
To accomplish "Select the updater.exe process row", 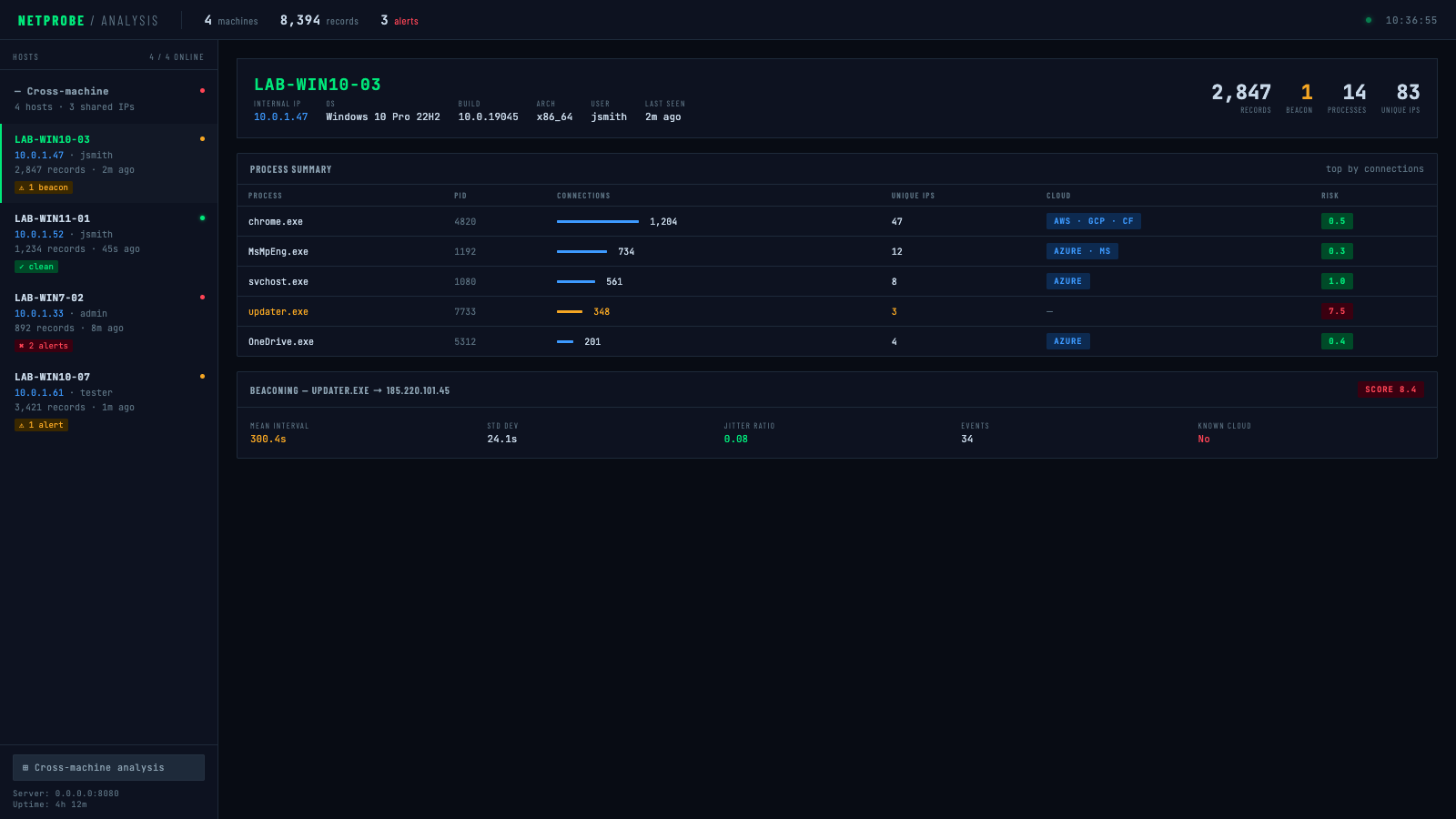I will (x=837, y=311).
